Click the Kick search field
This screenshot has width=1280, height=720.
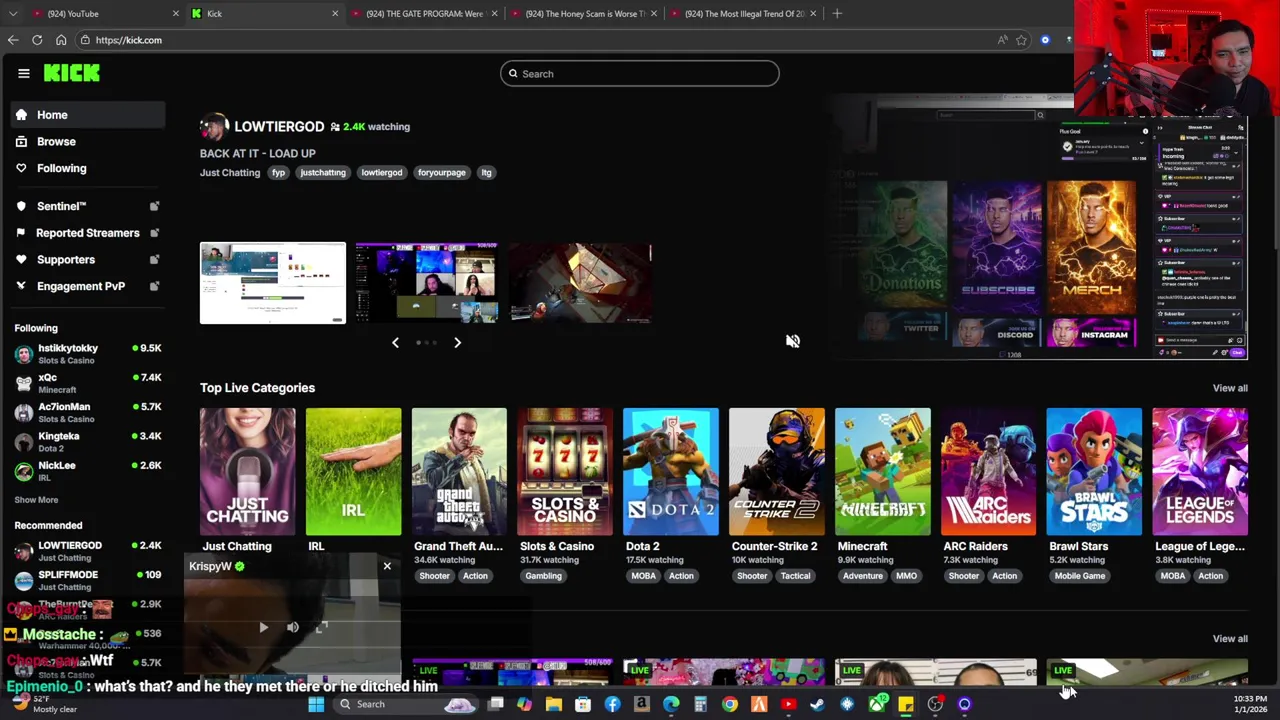640,73
